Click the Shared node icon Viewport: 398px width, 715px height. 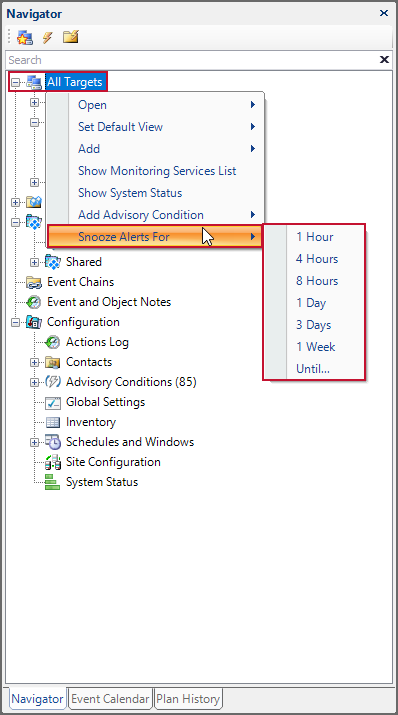[x=53, y=262]
